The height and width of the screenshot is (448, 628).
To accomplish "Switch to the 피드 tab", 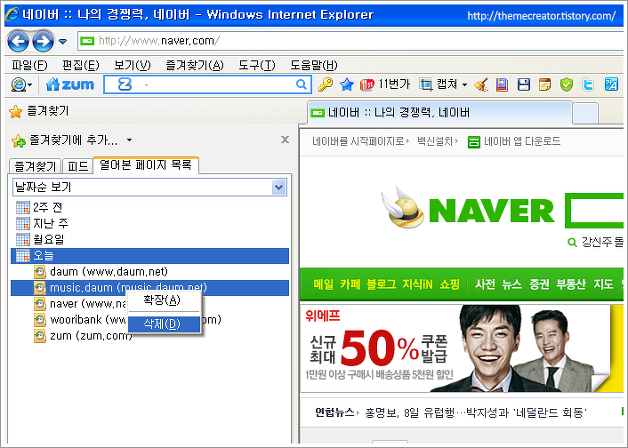I will pyautogui.click(x=78, y=166).
